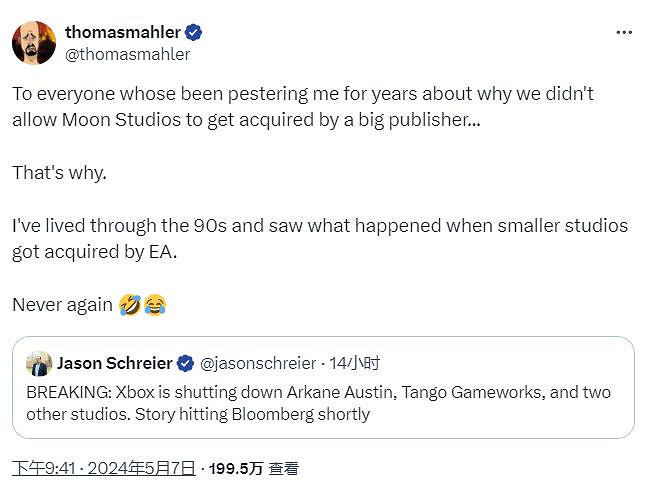The height and width of the screenshot is (485, 647).
Task: Click the rolling-on-floor laughing emoji
Action: pyautogui.click(x=129, y=305)
